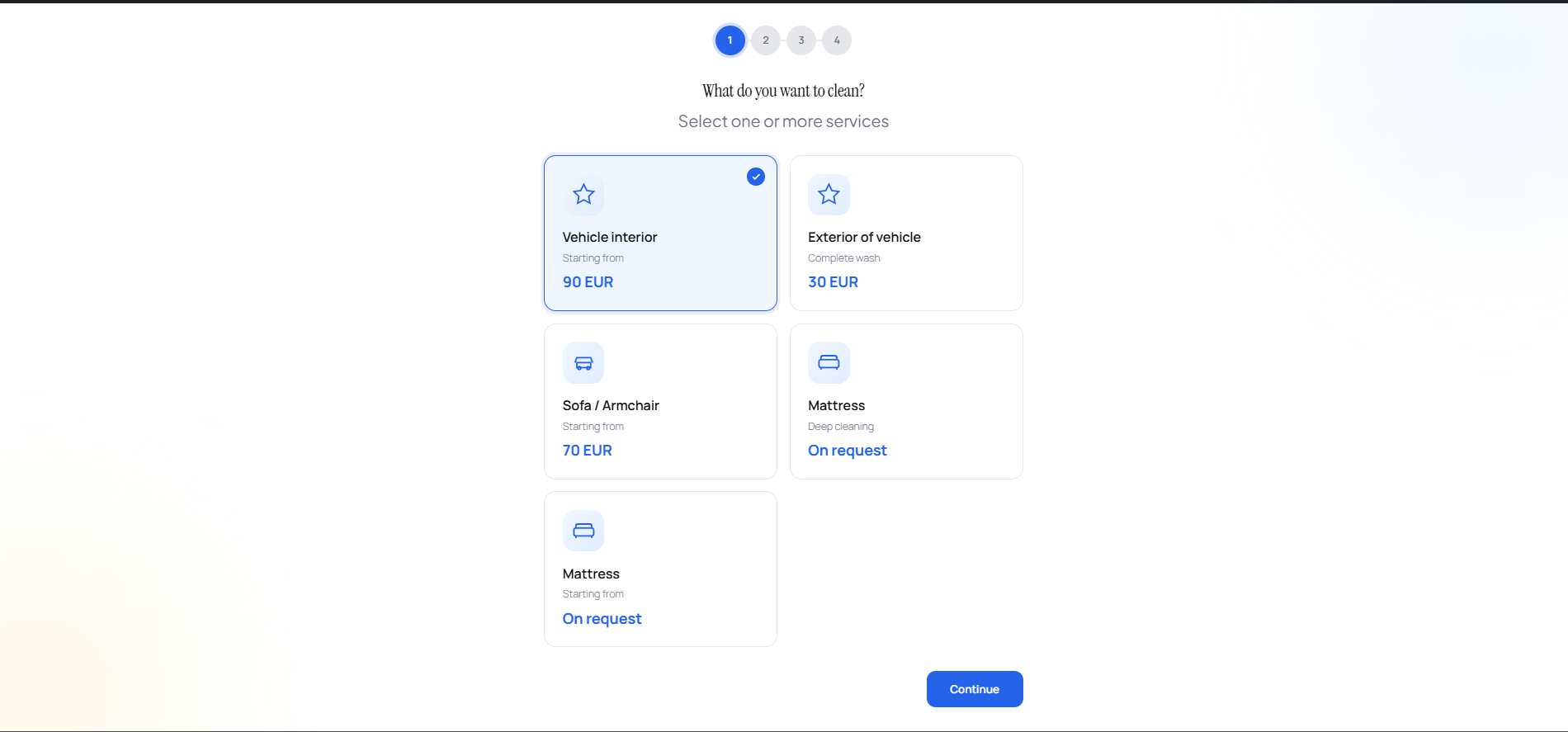The width and height of the screenshot is (1568, 732).
Task: Select the Exterior of vehicle title
Action: pos(864,238)
